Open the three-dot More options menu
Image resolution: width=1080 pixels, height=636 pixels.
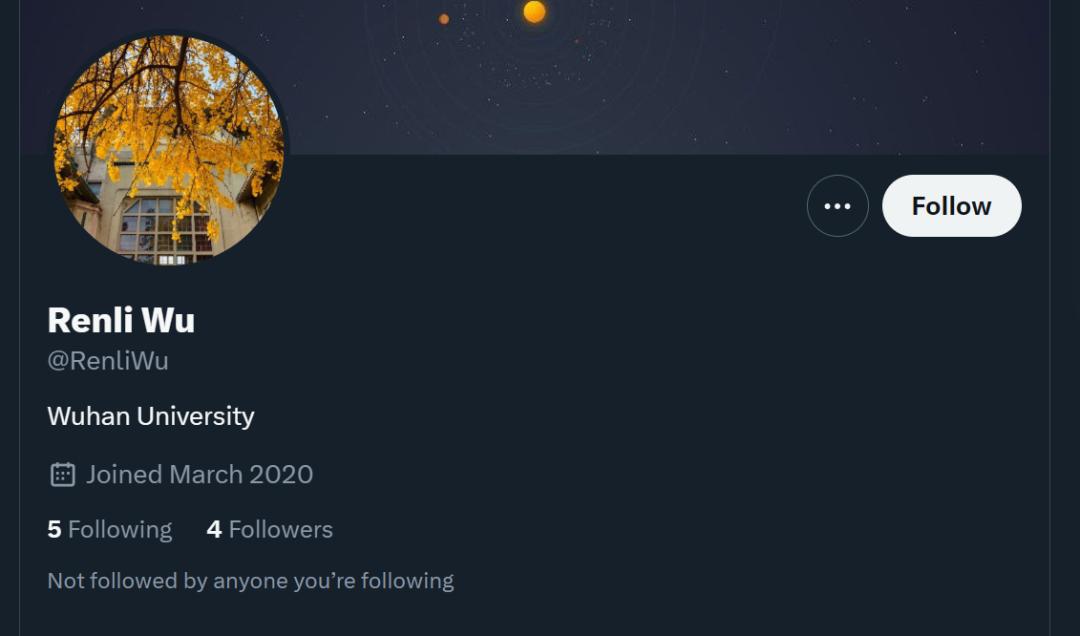click(x=837, y=206)
